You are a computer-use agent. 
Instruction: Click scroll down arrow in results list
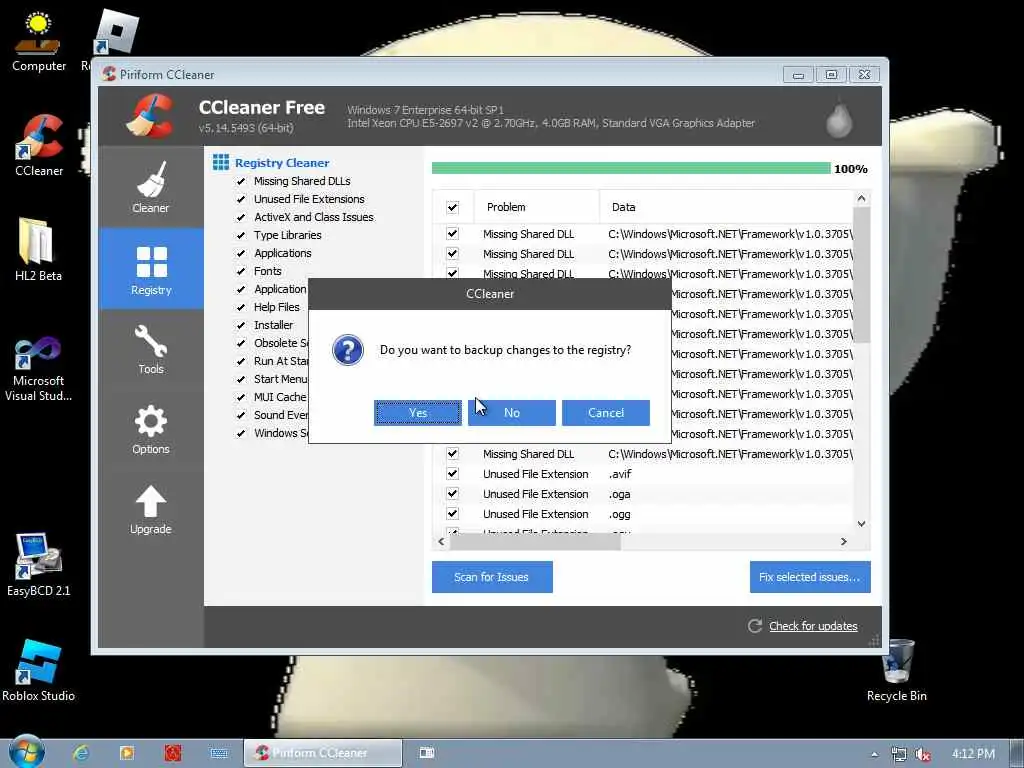click(x=861, y=524)
